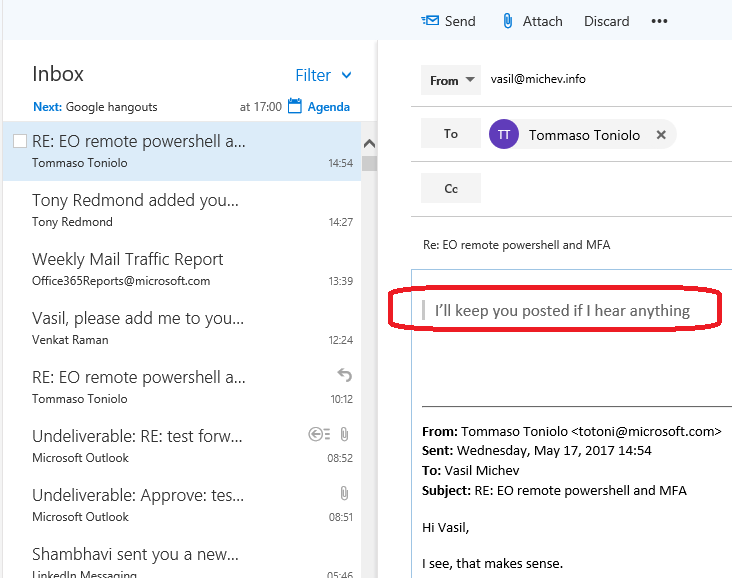Click the Cc recipients input field
The height and width of the screenshot is (578, 732).
coord(606,188)
